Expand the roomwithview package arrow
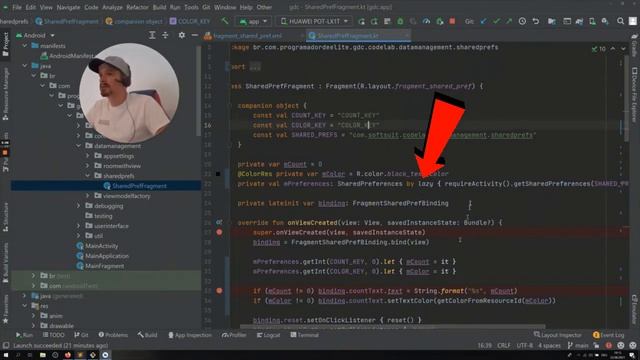This screenshot has width=640, height=360. [x=87, y=166]
